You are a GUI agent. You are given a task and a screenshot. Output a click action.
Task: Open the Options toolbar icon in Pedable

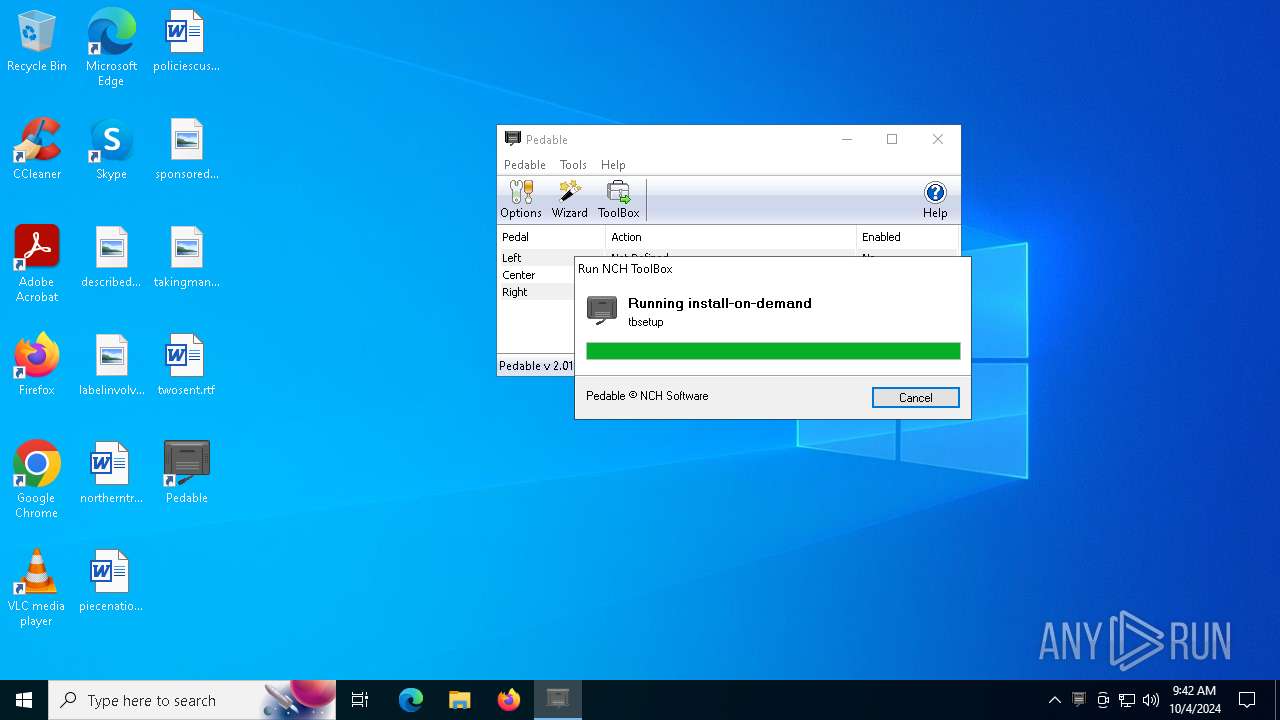(x=521, y=199)
